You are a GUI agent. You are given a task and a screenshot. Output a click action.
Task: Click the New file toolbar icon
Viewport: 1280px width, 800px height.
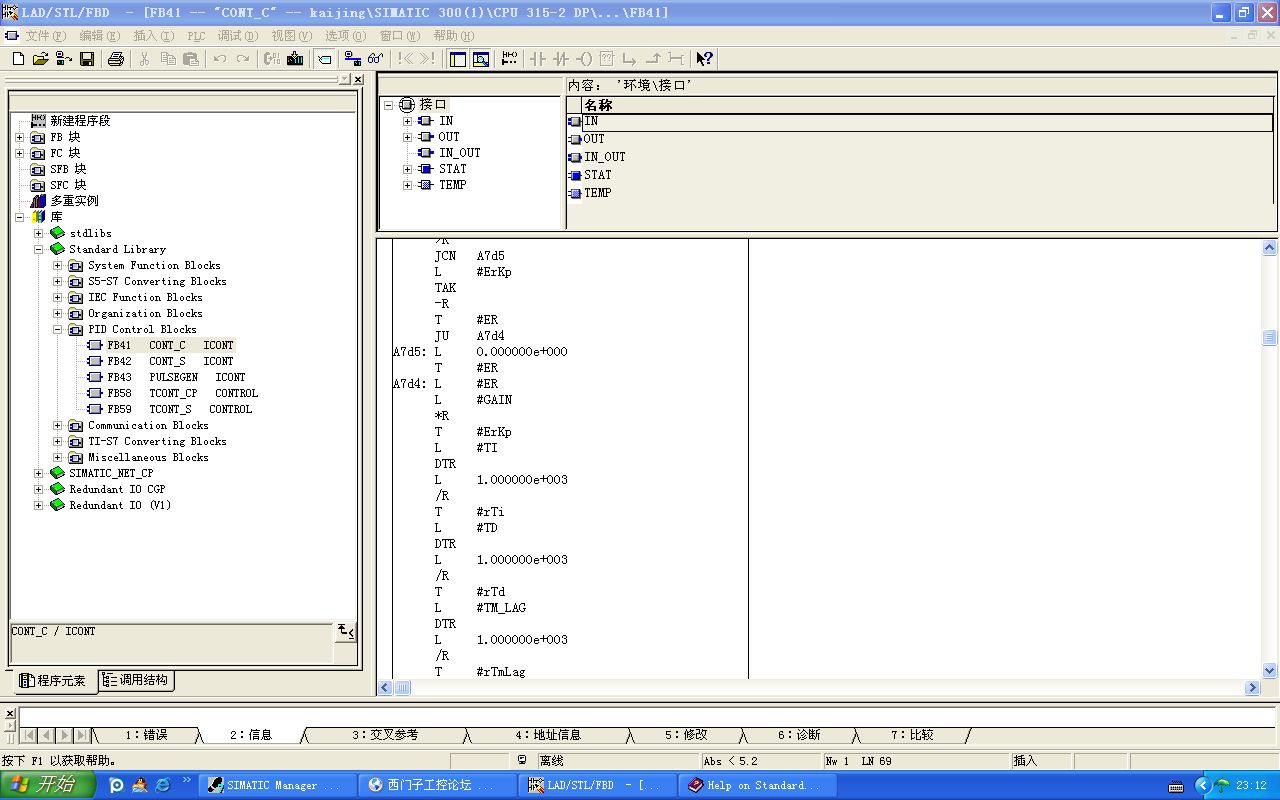(18, 59)
